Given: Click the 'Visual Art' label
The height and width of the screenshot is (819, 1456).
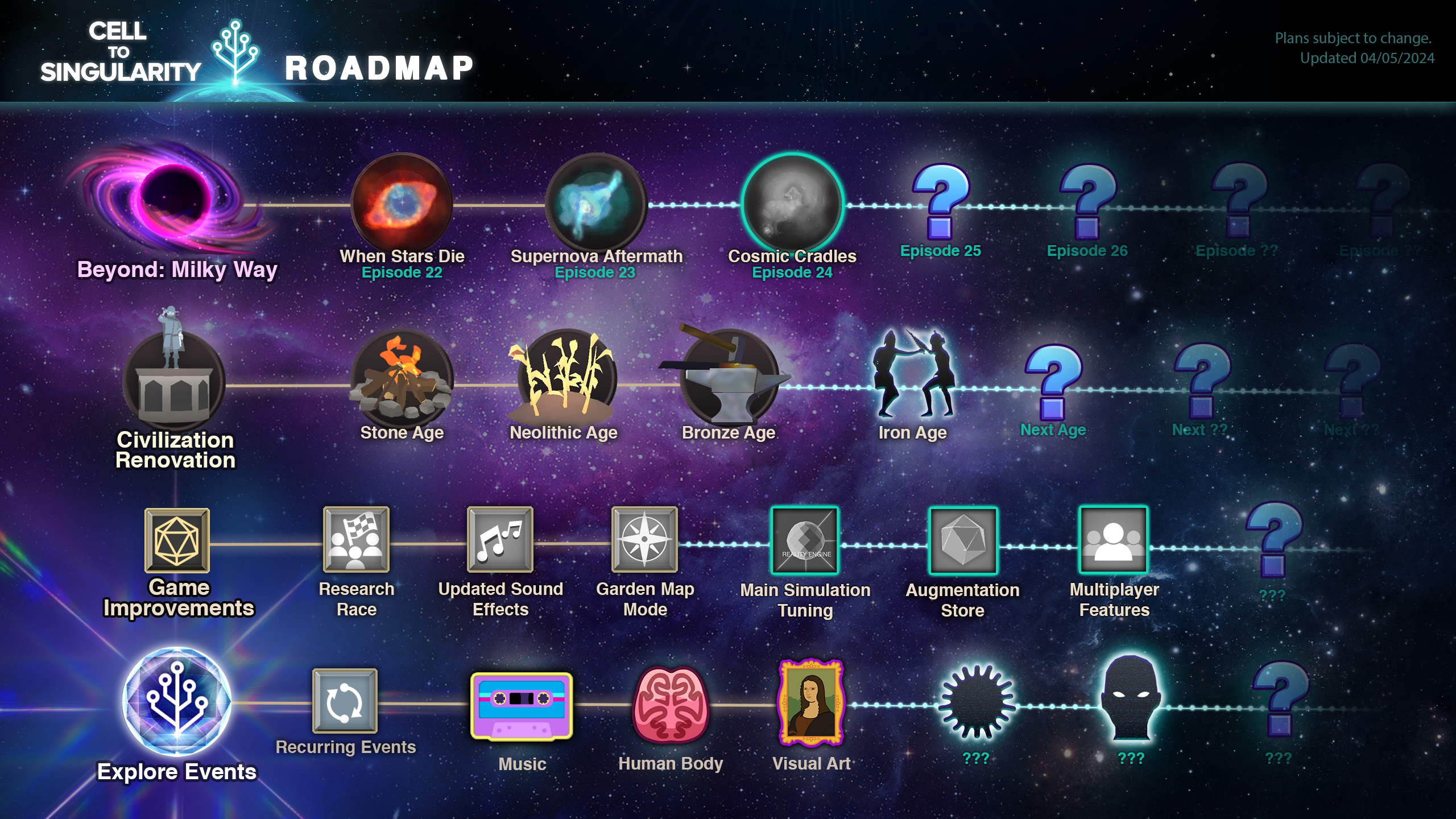Looking at the screenshot, I should pyautogui.click(x=811, y=763).
